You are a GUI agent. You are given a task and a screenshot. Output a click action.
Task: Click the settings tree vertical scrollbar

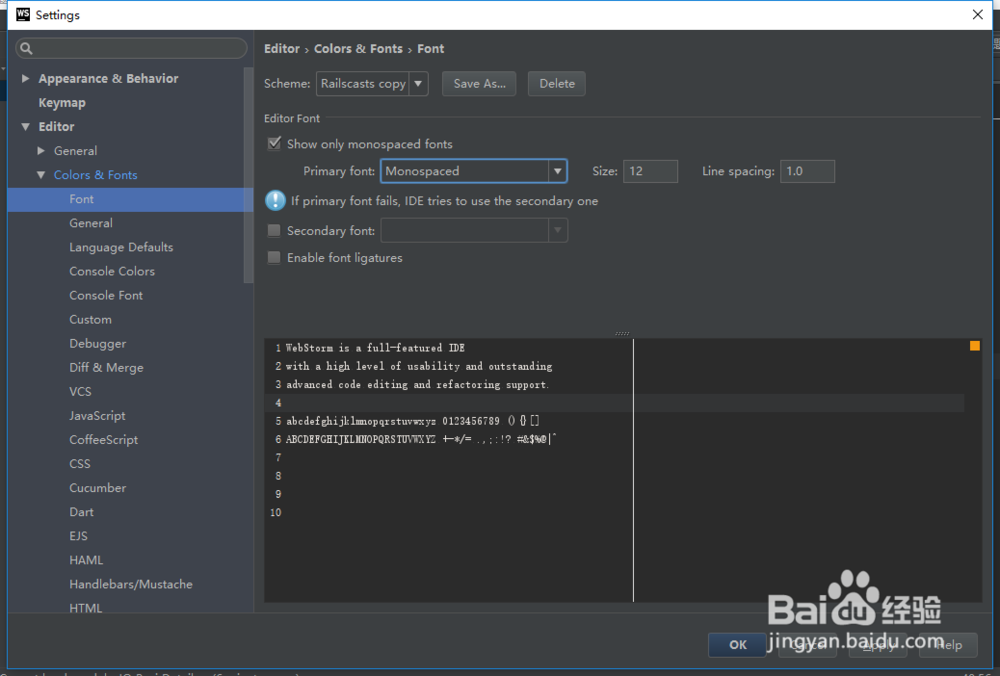[x=249, y=175]
